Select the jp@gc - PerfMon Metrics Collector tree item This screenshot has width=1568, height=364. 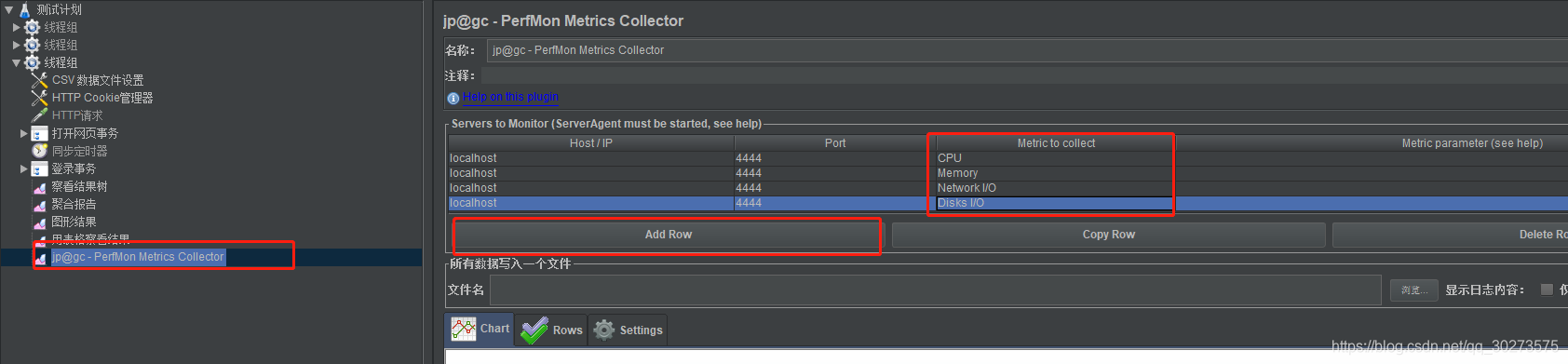point(138,257)
